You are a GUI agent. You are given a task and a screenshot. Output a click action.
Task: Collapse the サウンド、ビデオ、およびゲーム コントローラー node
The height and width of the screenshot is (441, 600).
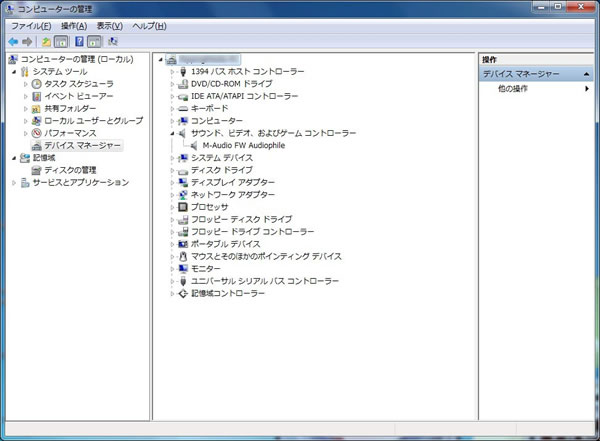coord(172,133)
